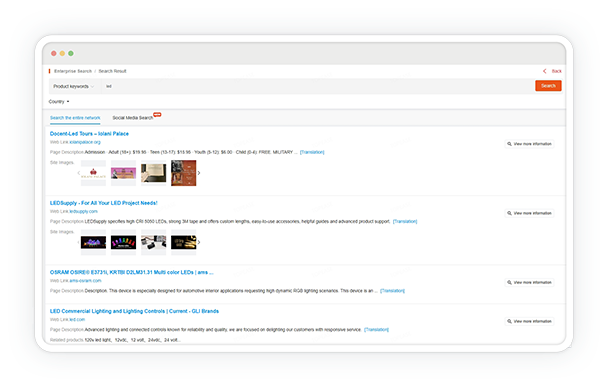Open LEDSupply rainbow colored LEDs thumbnail
The image size is (609, 388).
pos(124,242)
